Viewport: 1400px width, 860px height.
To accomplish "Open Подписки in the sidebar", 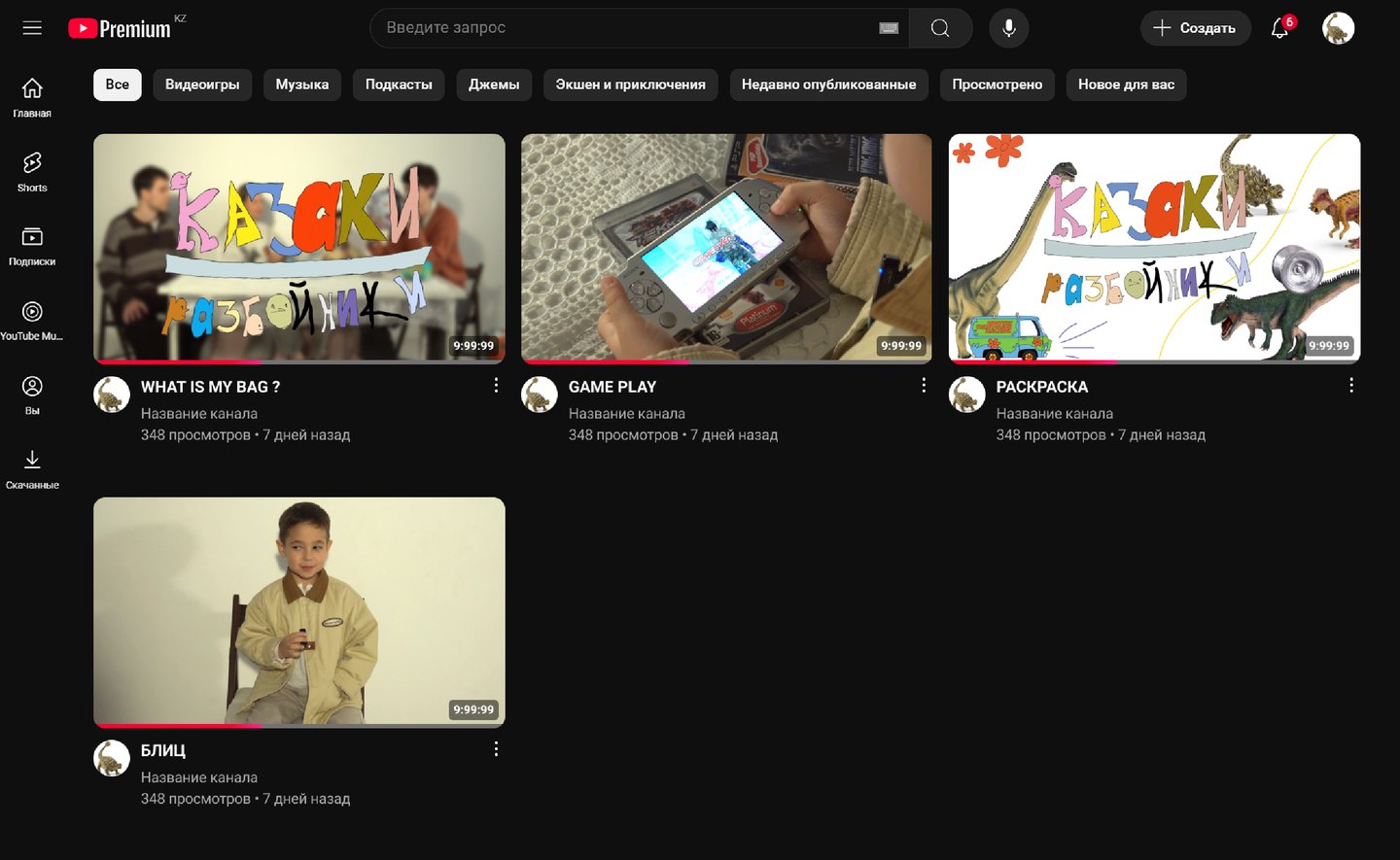I will [32, 246].
